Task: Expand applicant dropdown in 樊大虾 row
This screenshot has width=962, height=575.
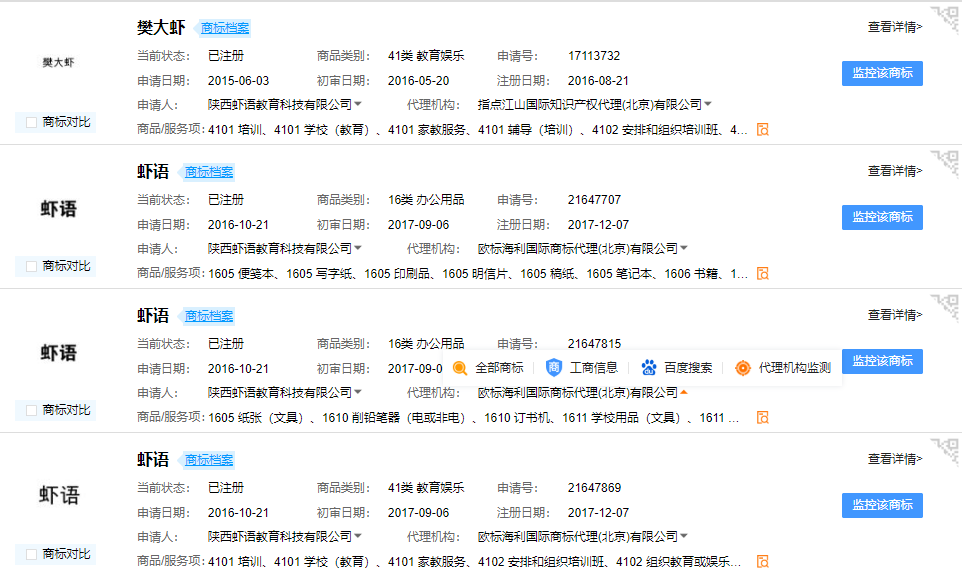Action: pyautogui.click(x=358, y=104)
